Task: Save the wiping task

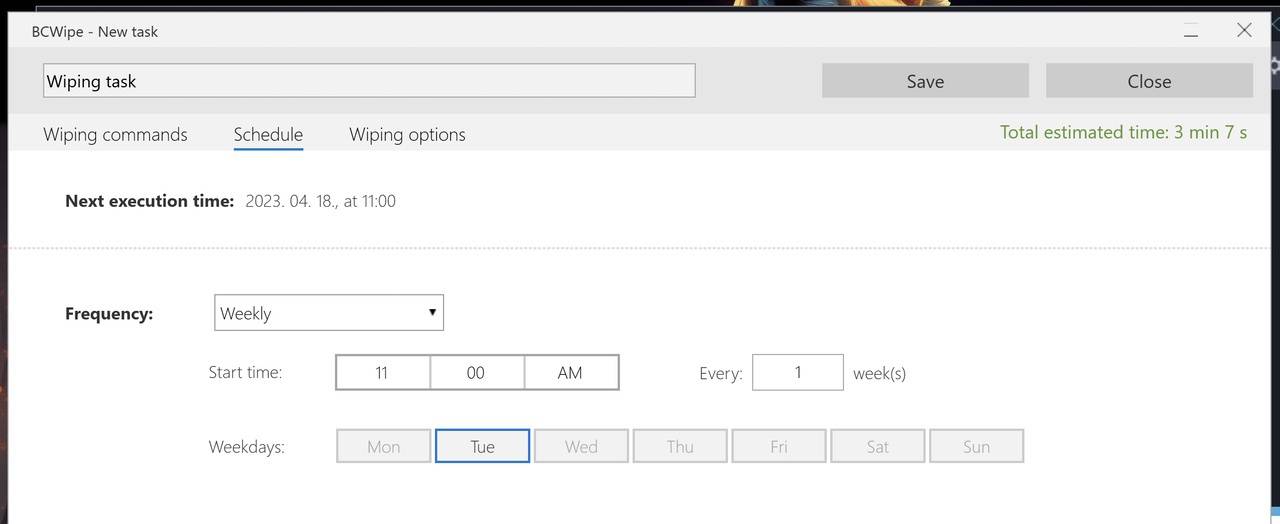Action: pos(925,81)
